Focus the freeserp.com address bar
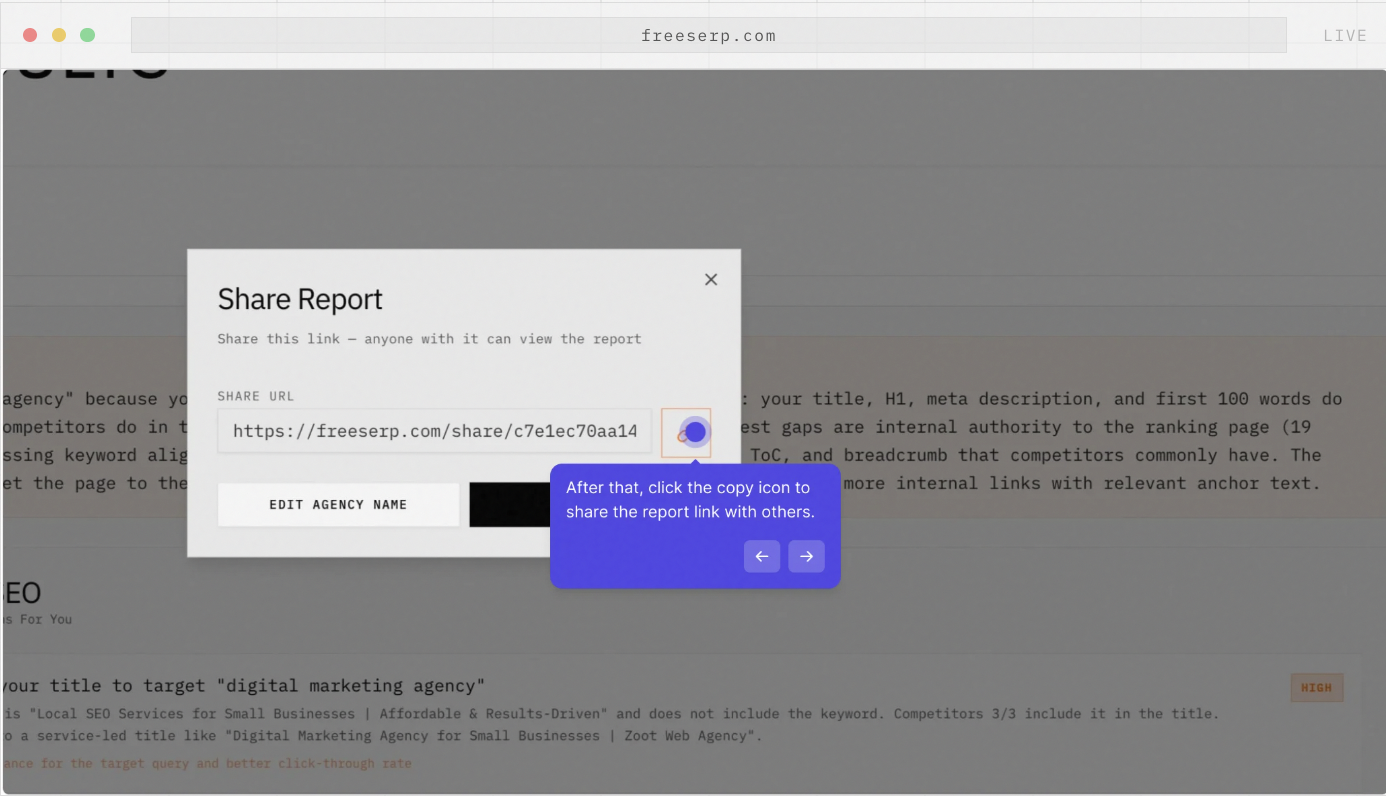1386x796 pixels. (708, 35)
